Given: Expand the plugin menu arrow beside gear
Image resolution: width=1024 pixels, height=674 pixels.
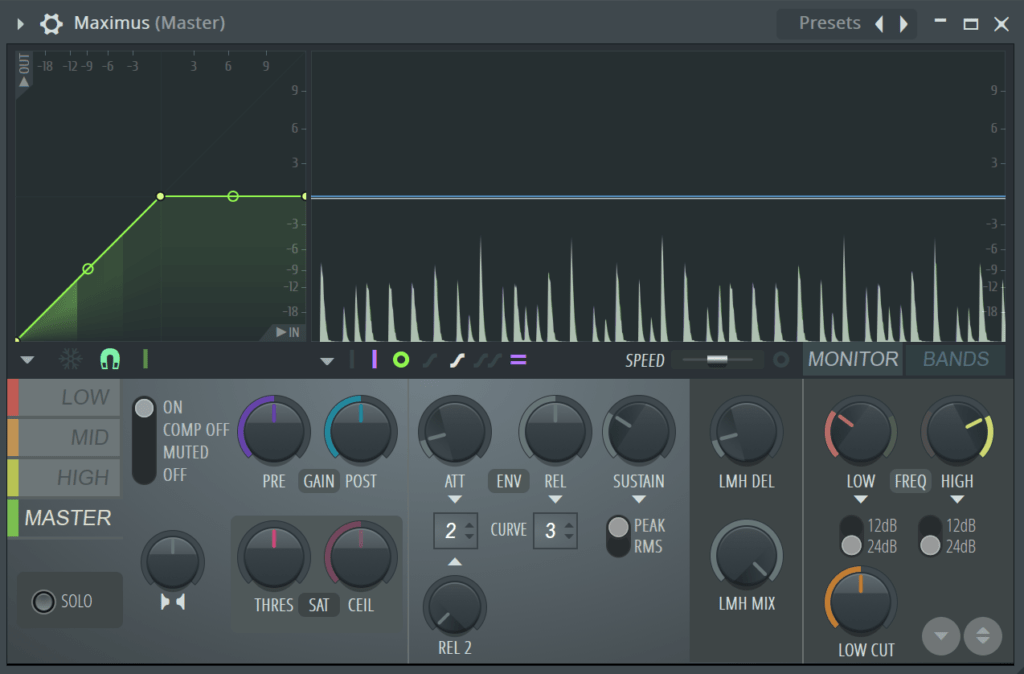Looking at the screenshot, I should click(20, 24).
